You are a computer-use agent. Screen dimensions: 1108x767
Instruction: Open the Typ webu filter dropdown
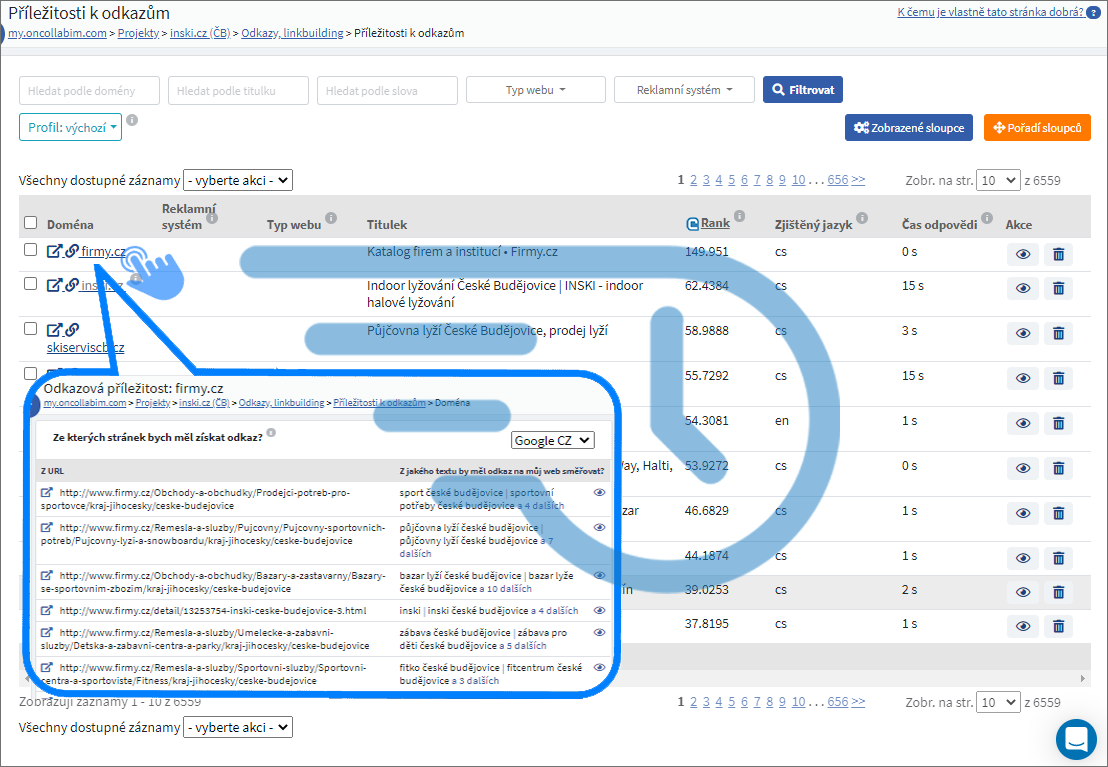tap(536, 90)
